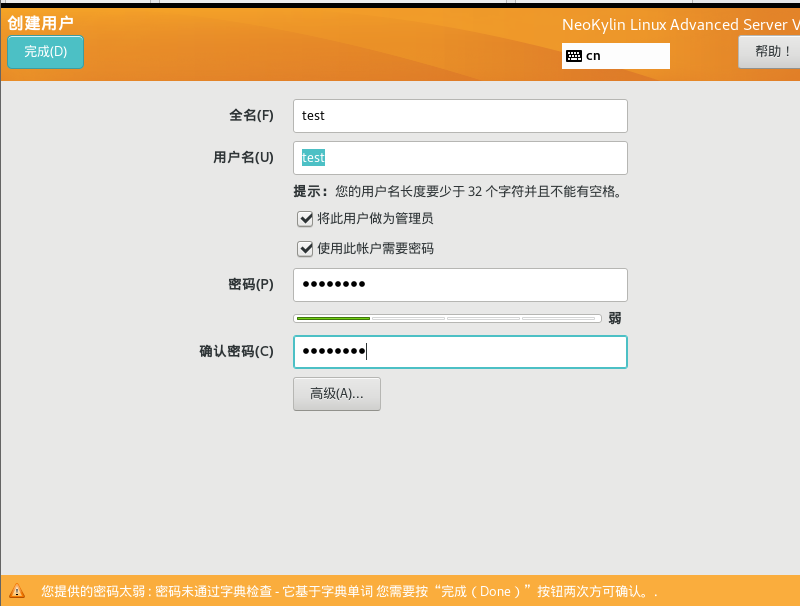Click 使用此帐户需要密码 label text

tap(376, 249)
